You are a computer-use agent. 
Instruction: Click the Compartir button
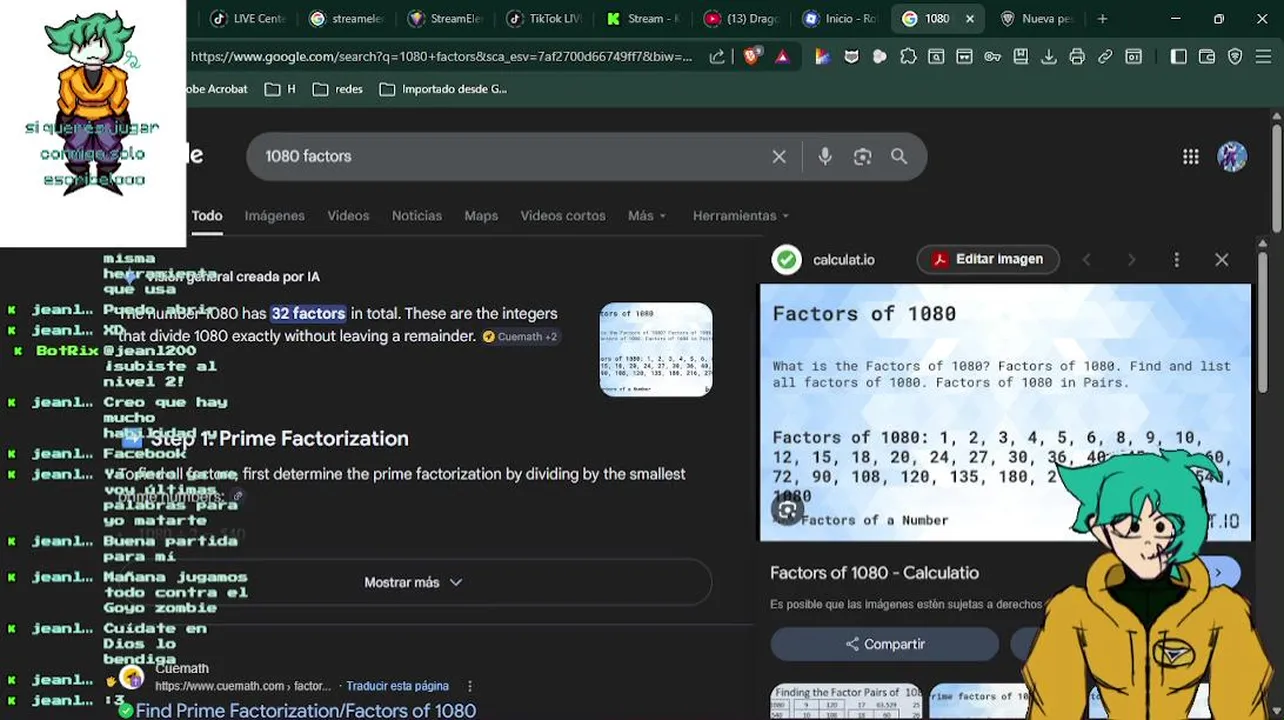click(x=884, y=644)
